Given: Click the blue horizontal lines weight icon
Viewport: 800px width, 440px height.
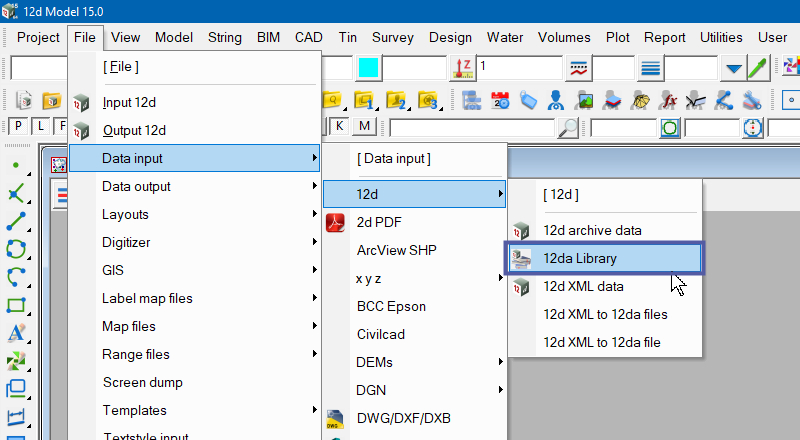Looking at the screenshot, I should [x=651, y=68].
